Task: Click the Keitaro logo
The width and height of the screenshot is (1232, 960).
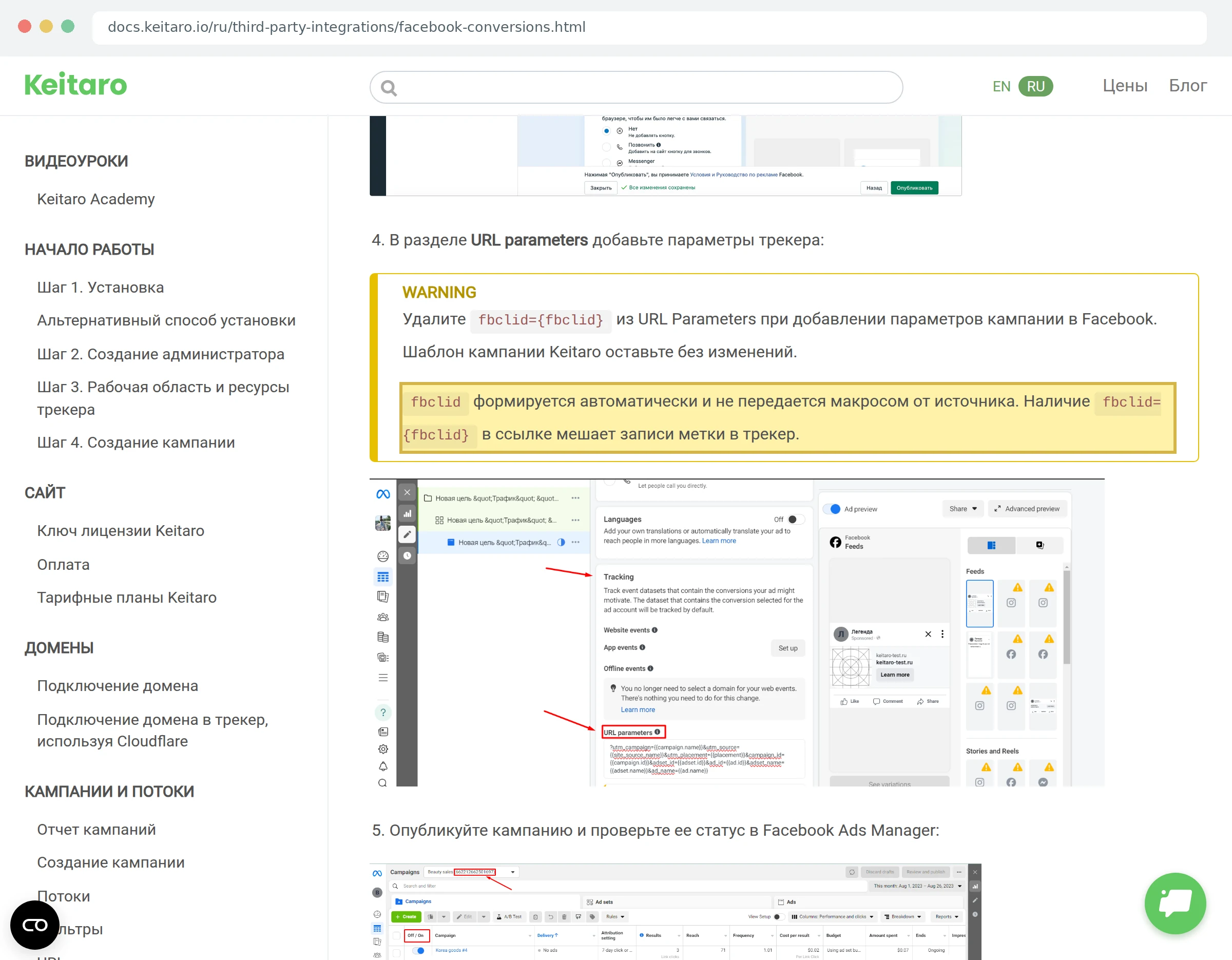Action: click(75, 85)
